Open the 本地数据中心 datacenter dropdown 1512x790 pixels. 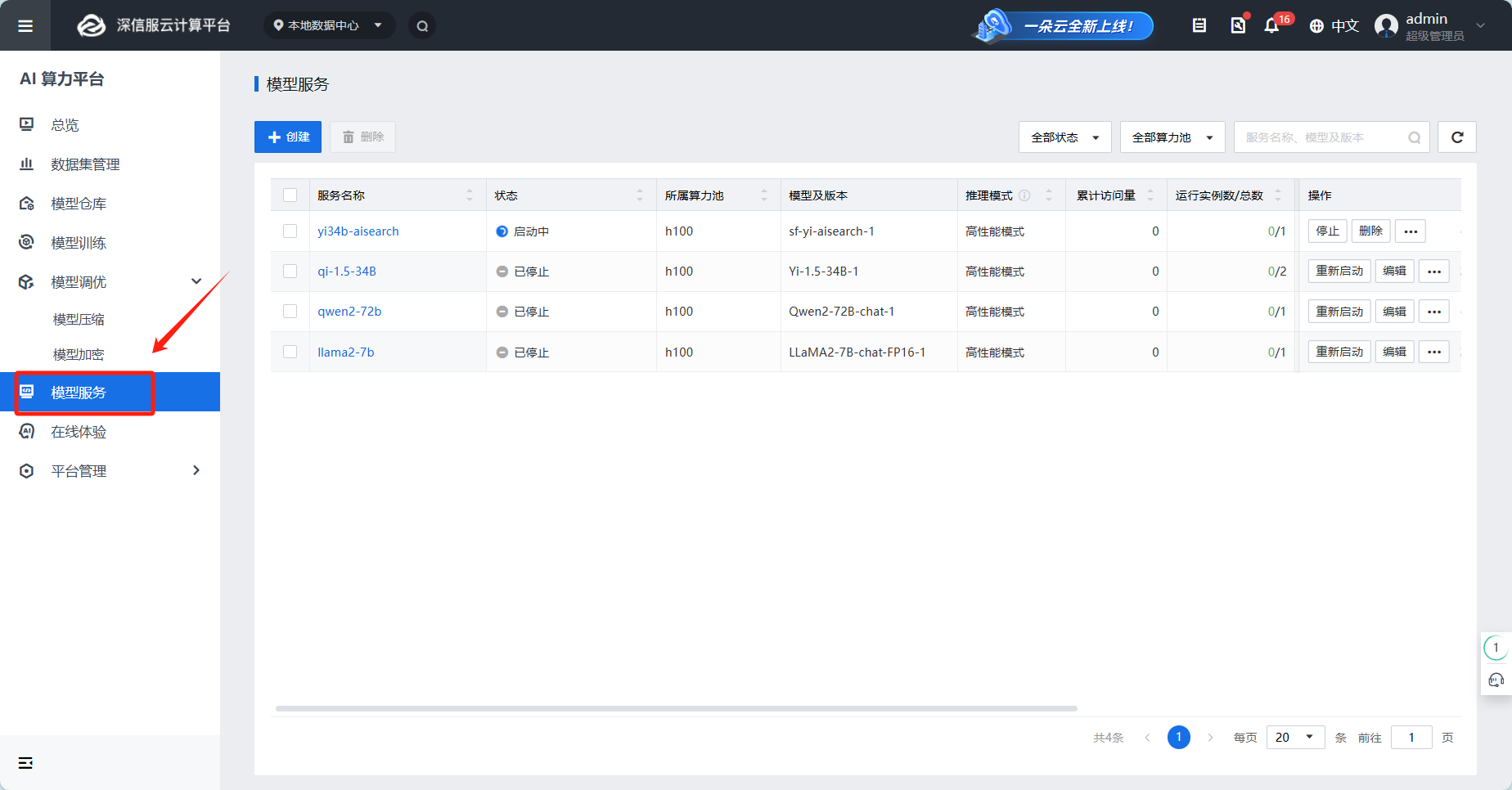pyautogui.click(x=329, y=25)
